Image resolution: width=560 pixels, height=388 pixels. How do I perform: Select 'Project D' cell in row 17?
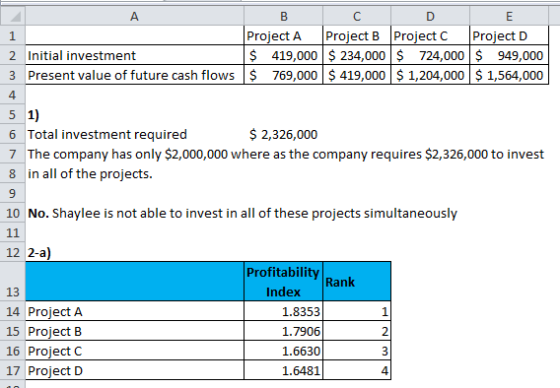(x=135, y=370)
